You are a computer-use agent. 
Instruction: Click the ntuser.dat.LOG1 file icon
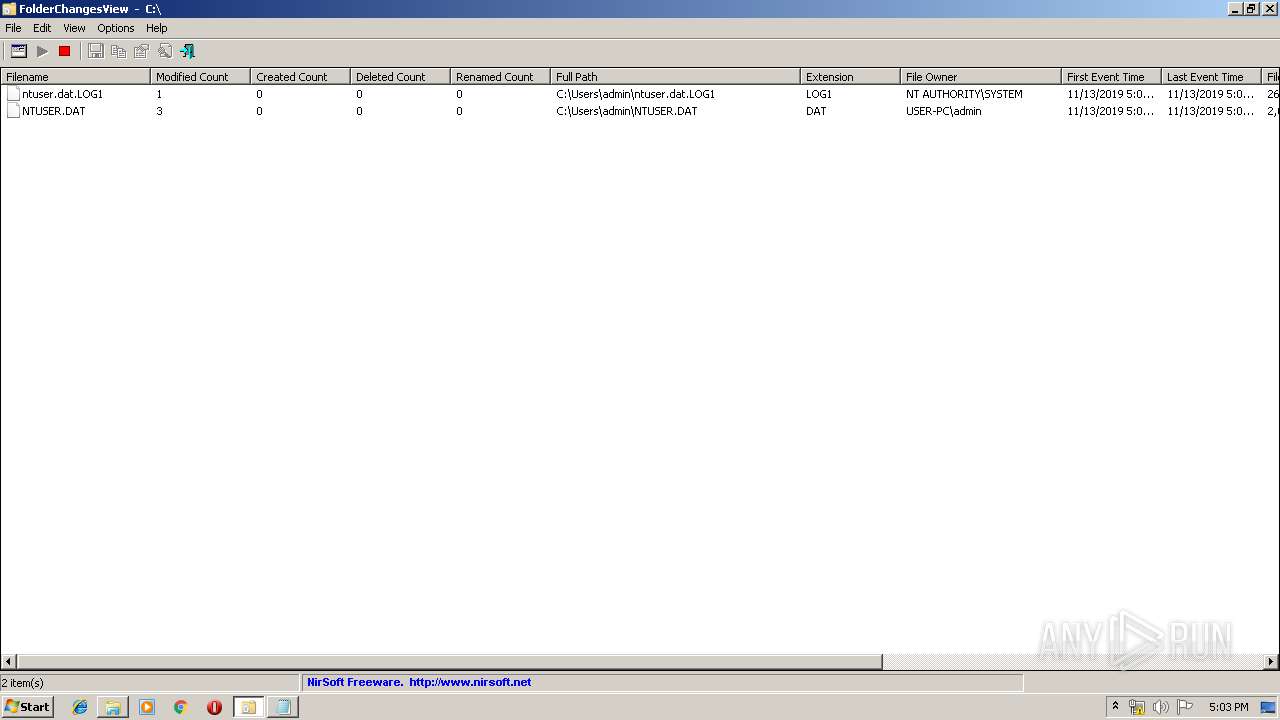coord(13,94)
